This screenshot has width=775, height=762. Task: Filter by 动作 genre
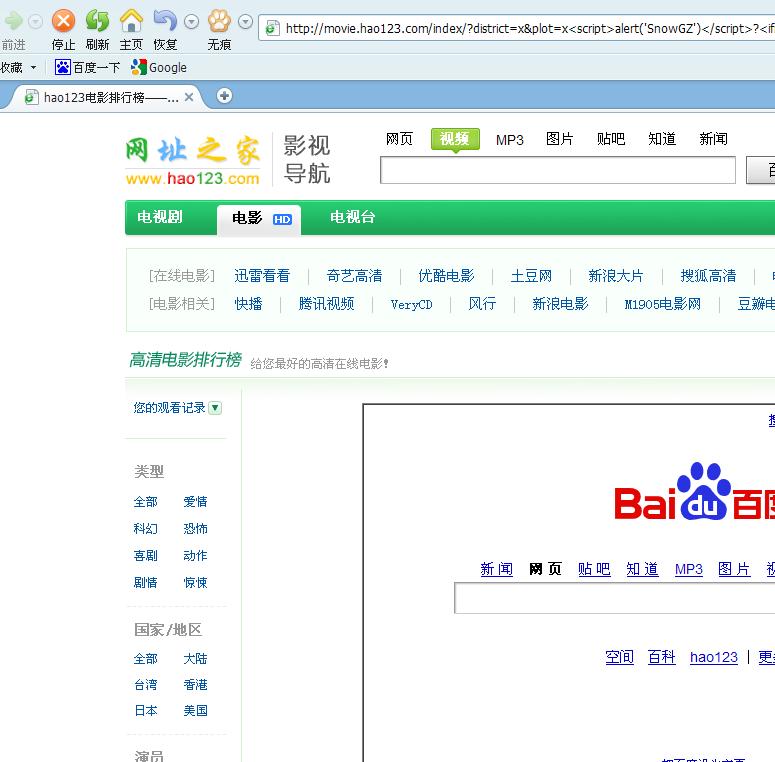pyautogui.click(x=195, y=555)
